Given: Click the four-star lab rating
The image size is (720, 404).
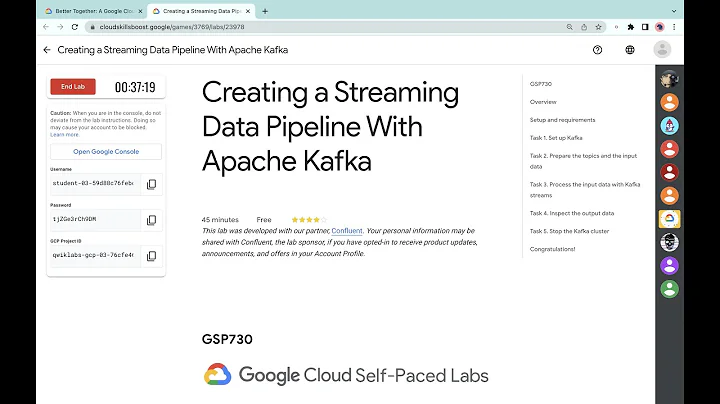Looking at the screenshot, I should pos(309,220).
